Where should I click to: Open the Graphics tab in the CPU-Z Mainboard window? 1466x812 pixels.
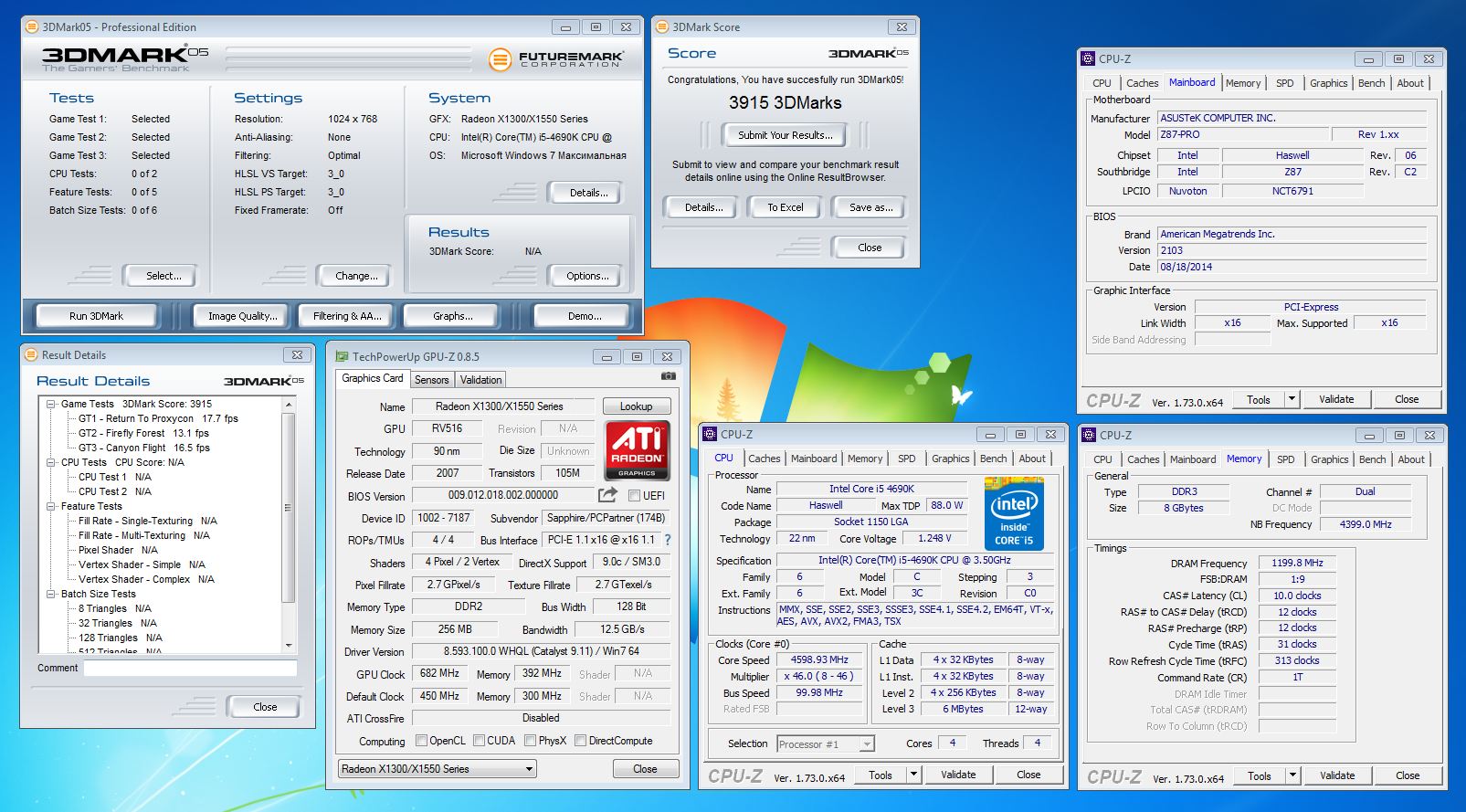[1328, 83]
